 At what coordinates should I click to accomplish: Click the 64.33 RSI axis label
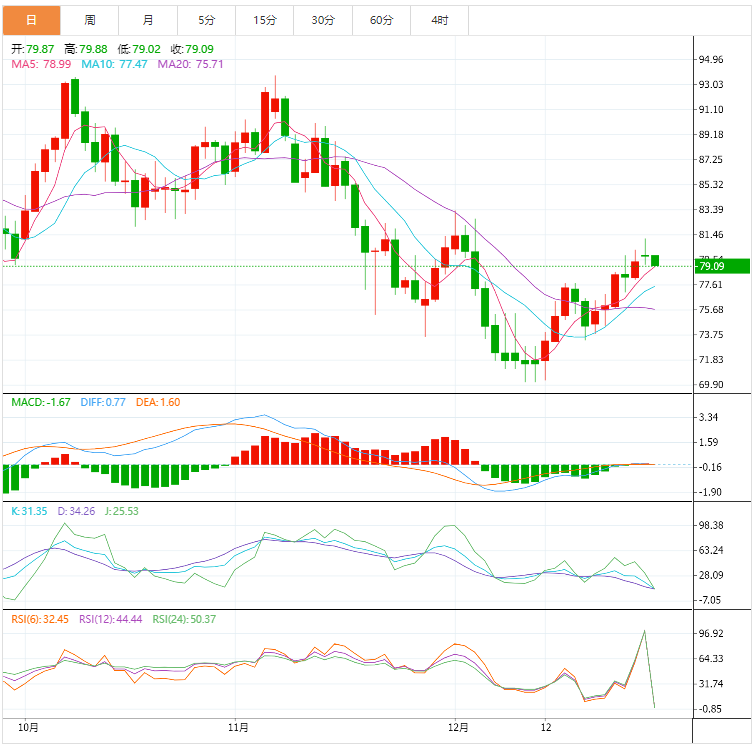[x=711, y=659]
